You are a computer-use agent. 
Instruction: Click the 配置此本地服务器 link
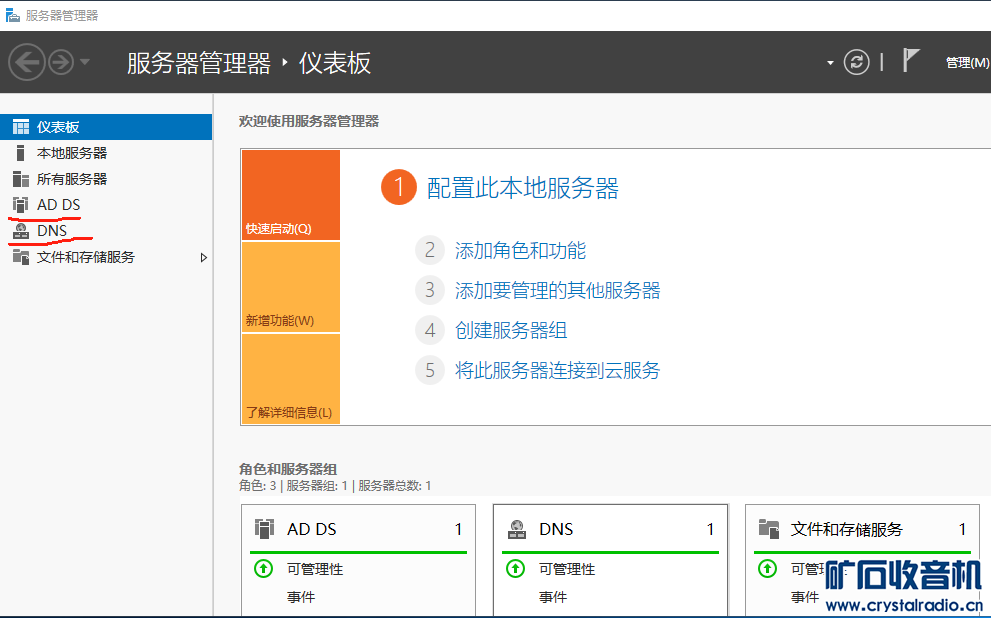[x=522, y=188]
